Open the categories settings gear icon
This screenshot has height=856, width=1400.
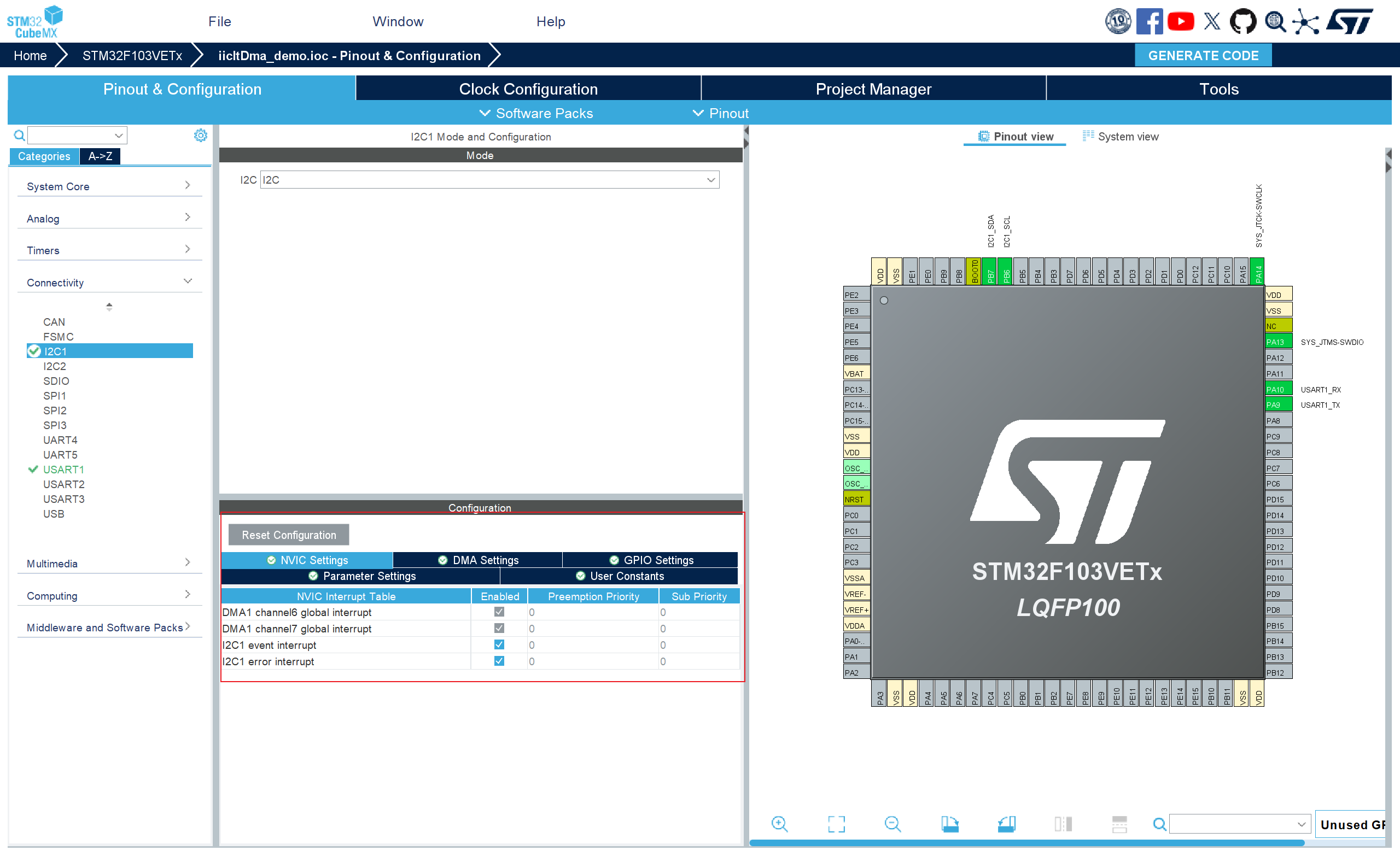(x=200, y=135)
